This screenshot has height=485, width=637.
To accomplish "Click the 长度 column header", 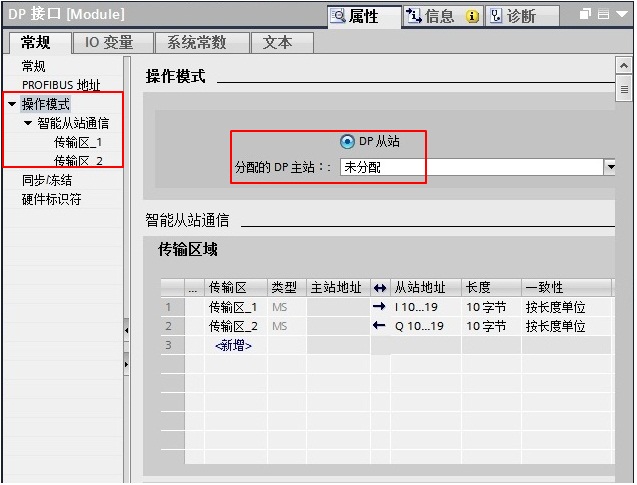I will [492, 288].
